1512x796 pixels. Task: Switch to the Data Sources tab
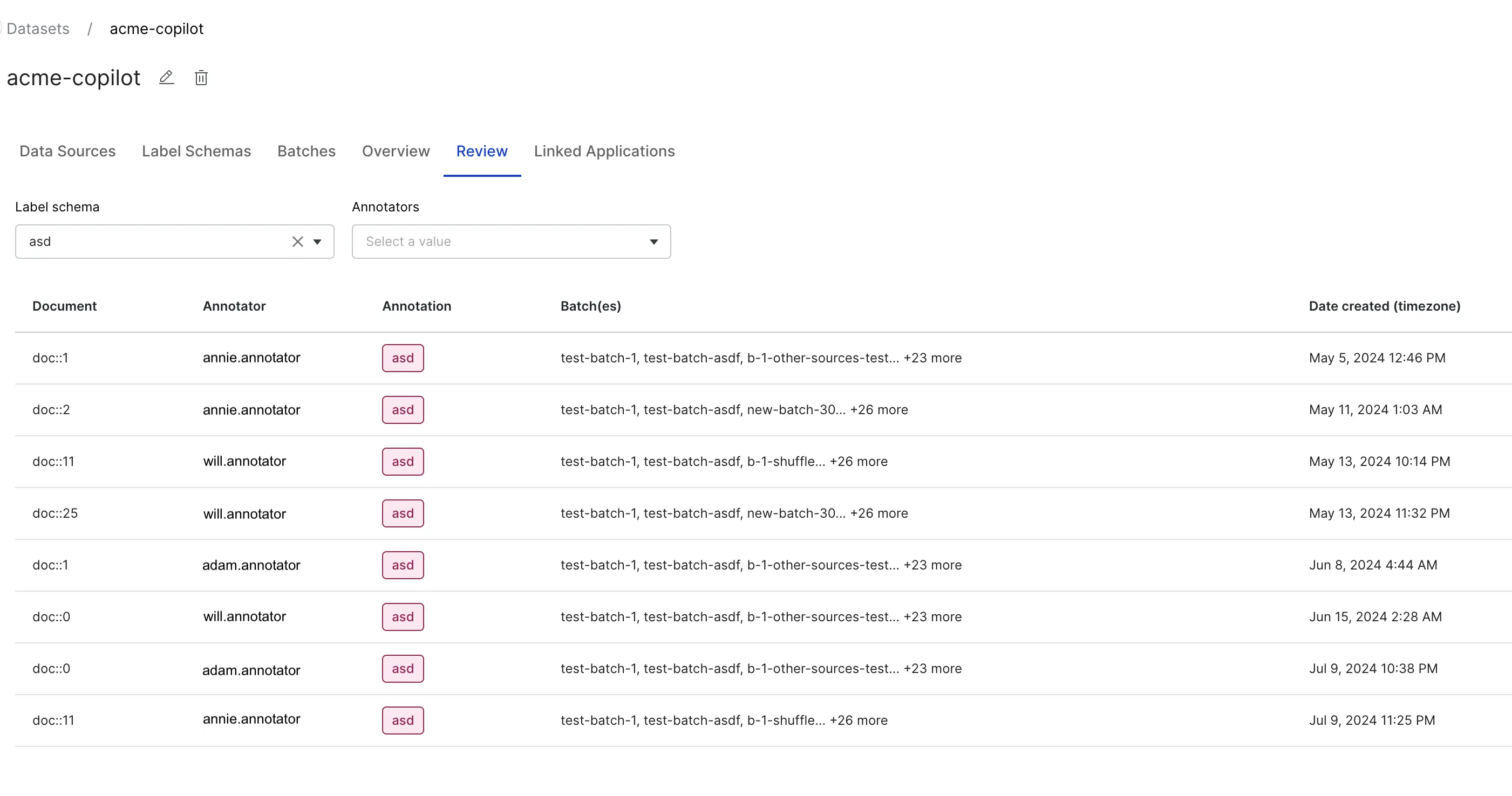click(x=67, y=151)
